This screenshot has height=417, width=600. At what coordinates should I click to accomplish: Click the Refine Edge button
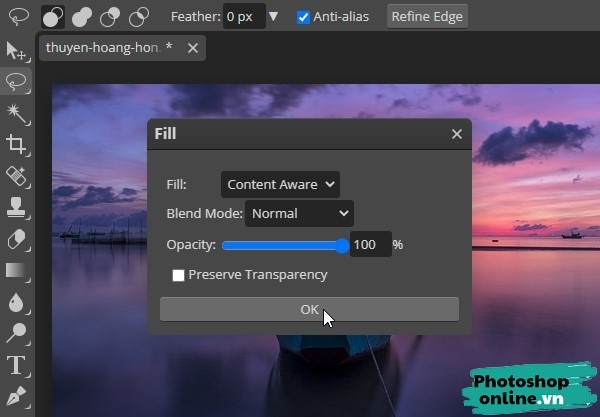tap(427, 17)
